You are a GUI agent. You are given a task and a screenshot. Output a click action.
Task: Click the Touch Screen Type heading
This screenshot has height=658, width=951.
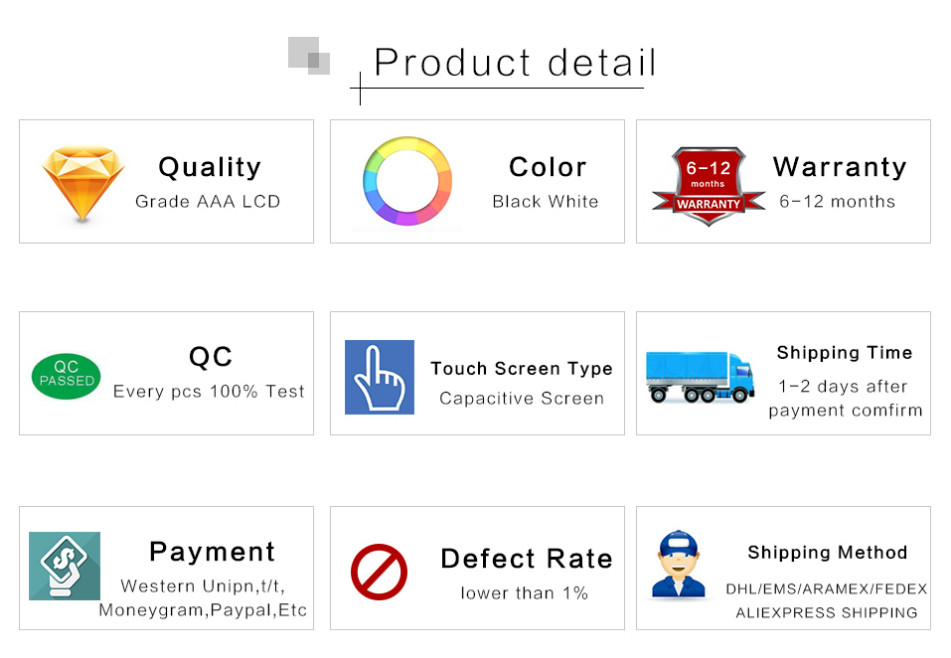(x=522, y=369)
